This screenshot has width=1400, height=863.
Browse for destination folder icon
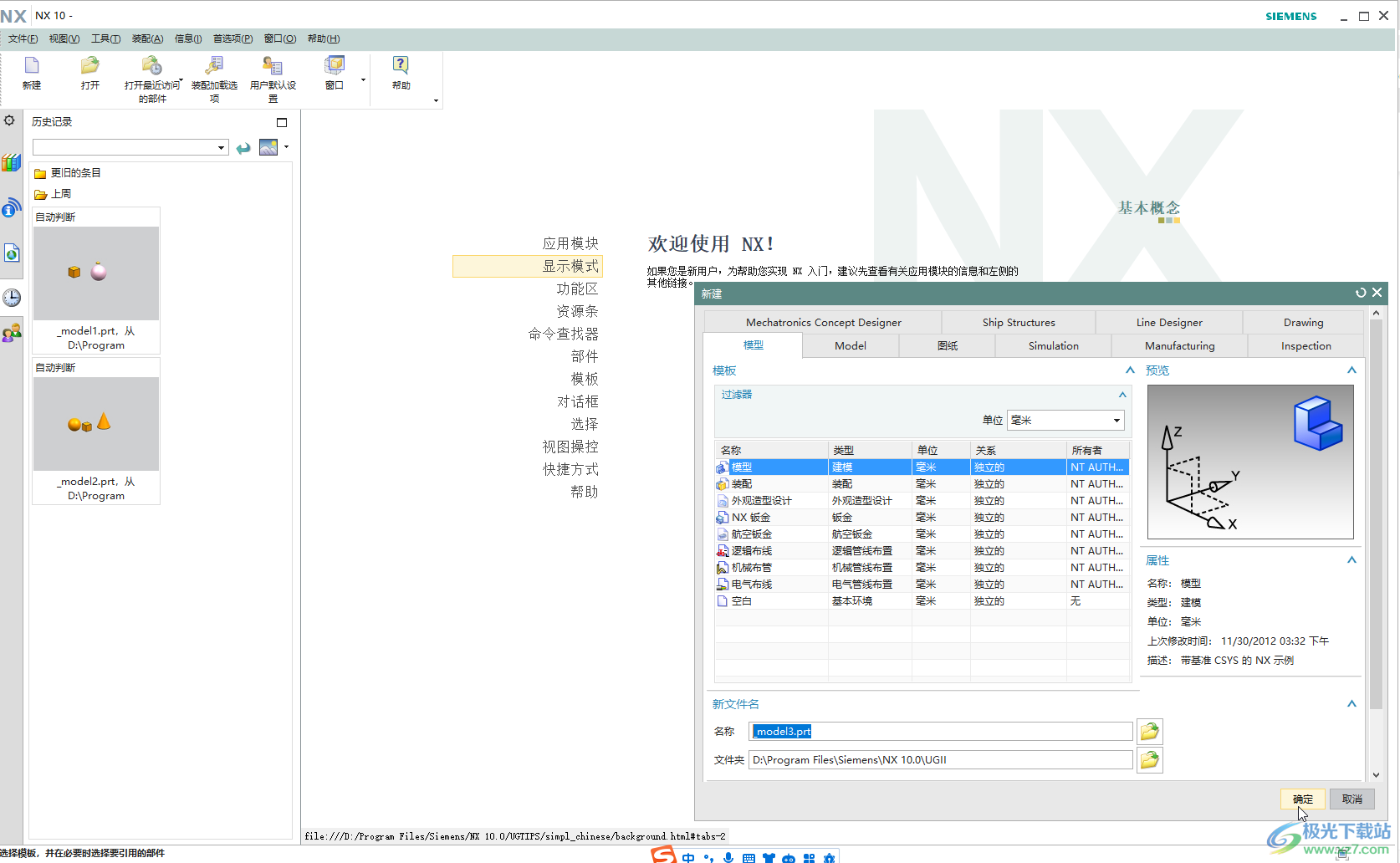pyautogui.click(x=1150, y=760)
